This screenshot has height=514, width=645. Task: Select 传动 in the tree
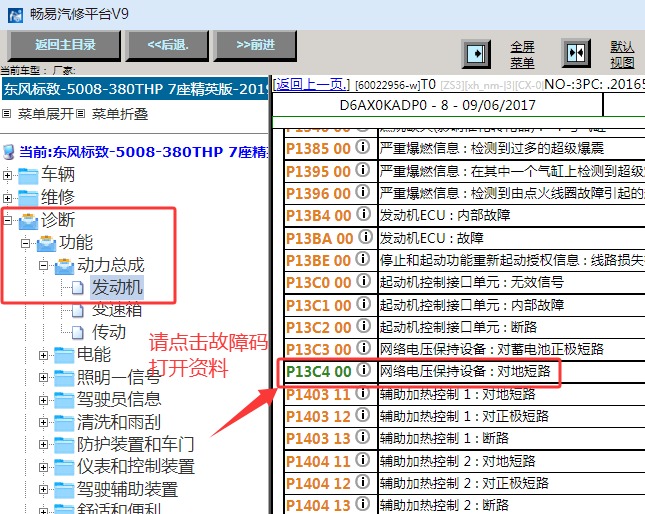(x=109, y=332)
